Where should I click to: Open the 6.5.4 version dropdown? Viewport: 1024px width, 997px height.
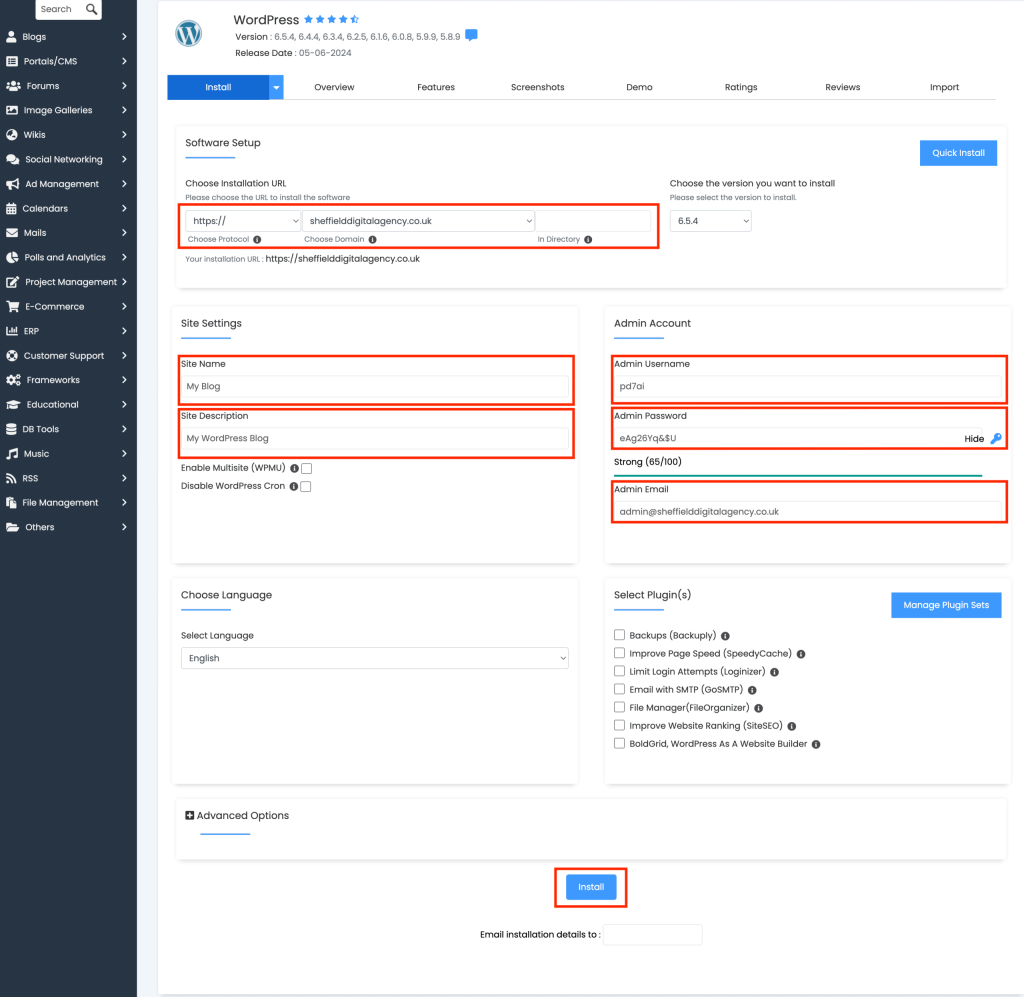(711, 221)
